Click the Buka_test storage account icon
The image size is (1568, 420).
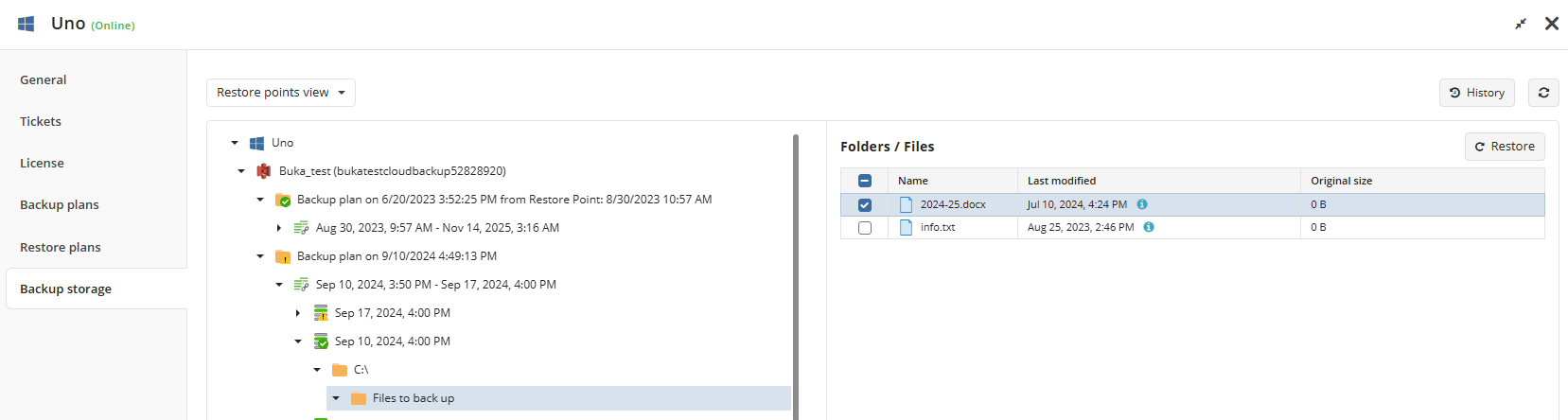coord(264,171)
